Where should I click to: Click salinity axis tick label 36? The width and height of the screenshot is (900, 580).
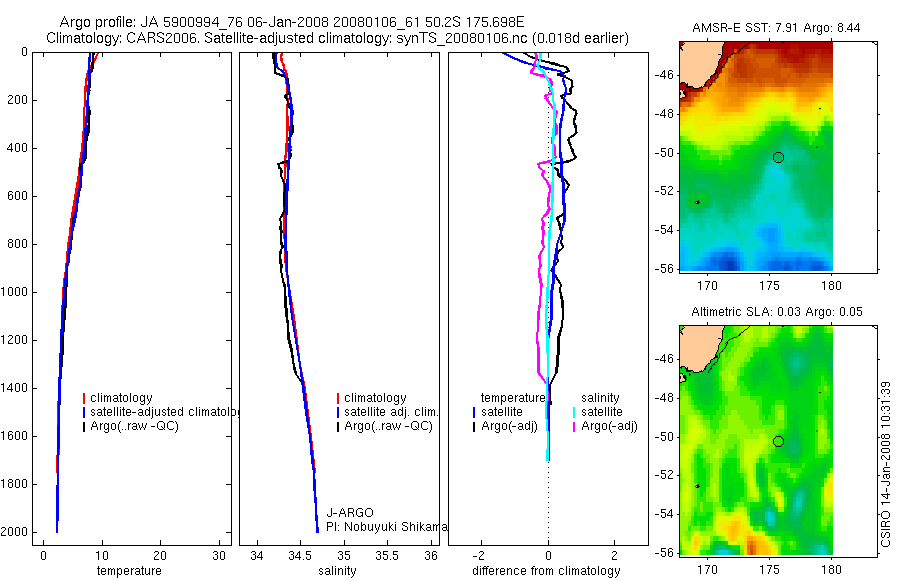point(430,556)
